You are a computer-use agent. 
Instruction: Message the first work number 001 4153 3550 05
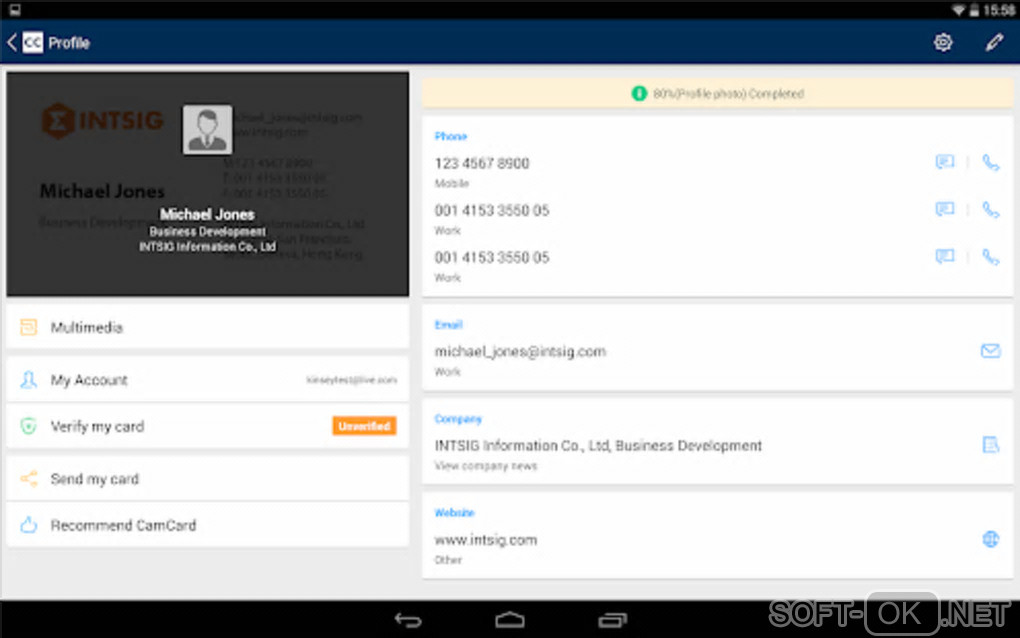click(945, 209)
